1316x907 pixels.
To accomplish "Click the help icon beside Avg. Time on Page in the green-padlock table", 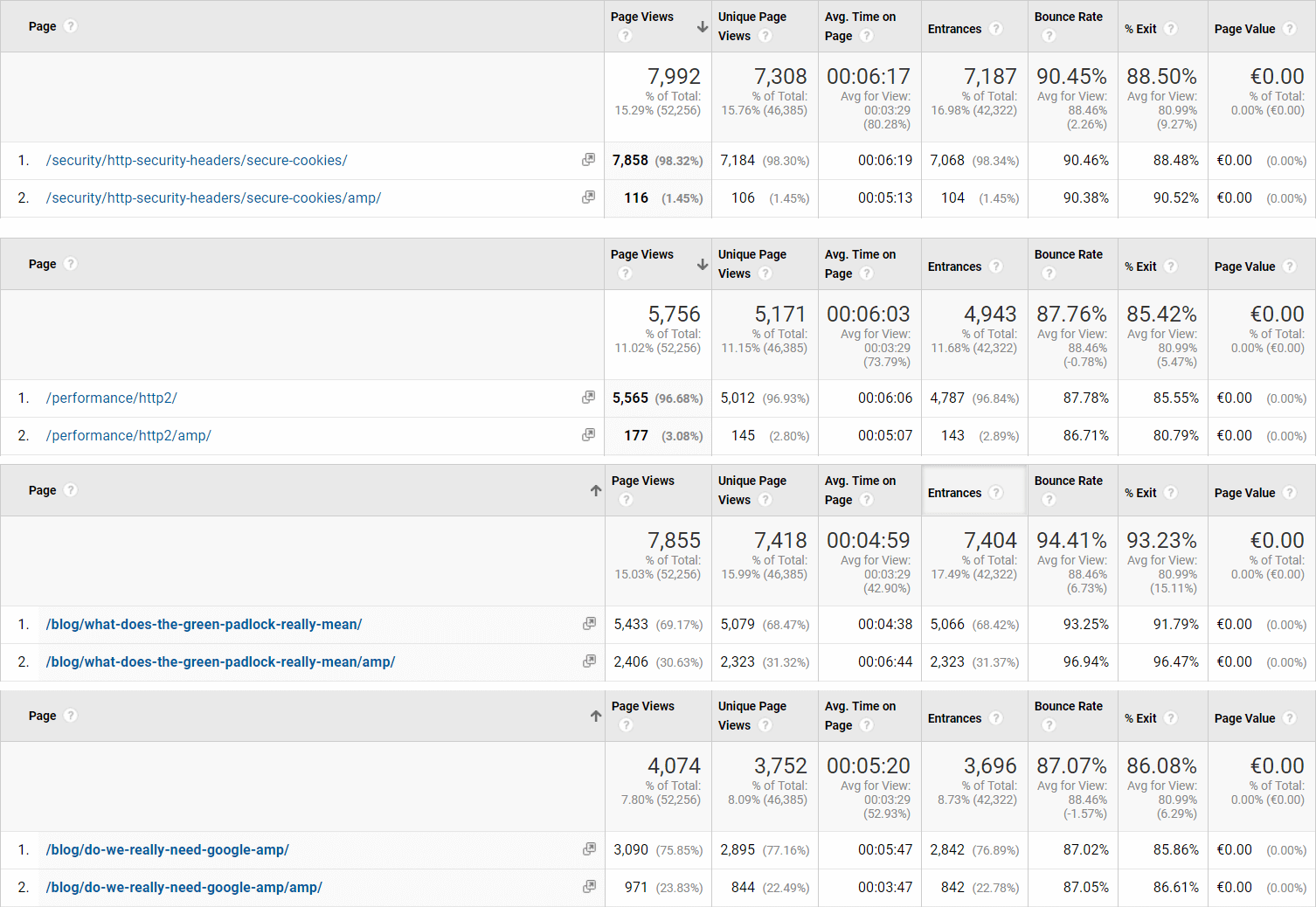I will [x=867, y=500].
